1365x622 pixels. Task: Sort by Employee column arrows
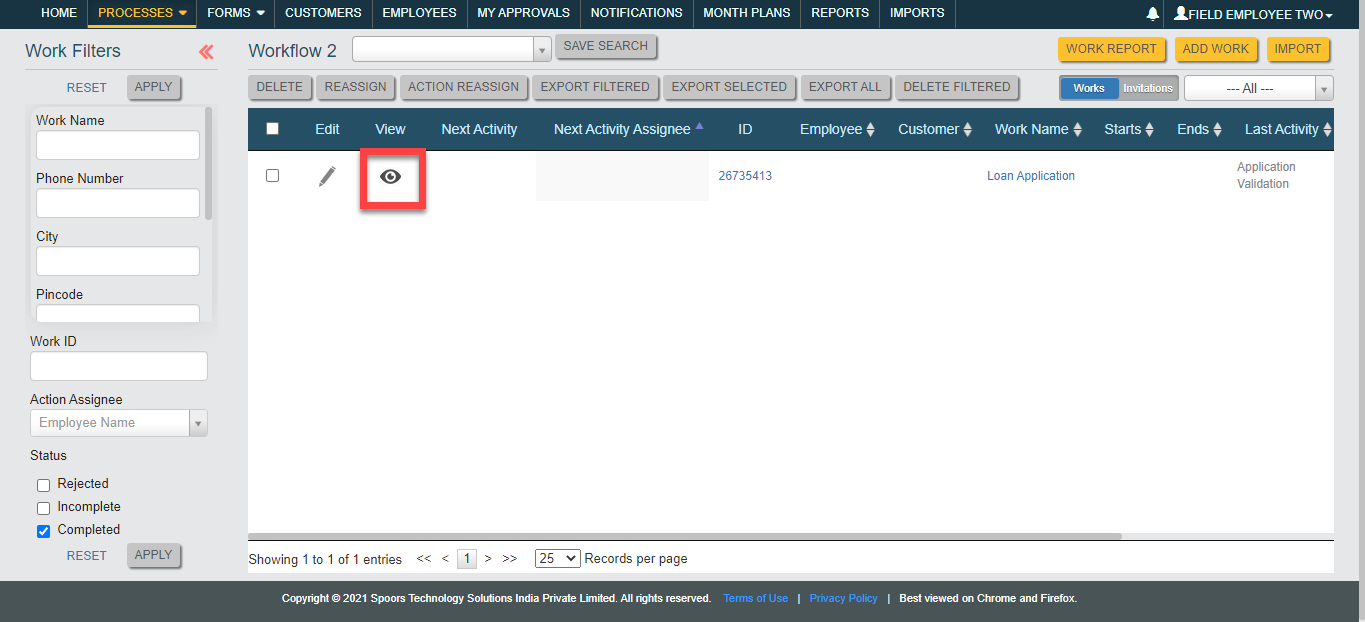point(870,130)
